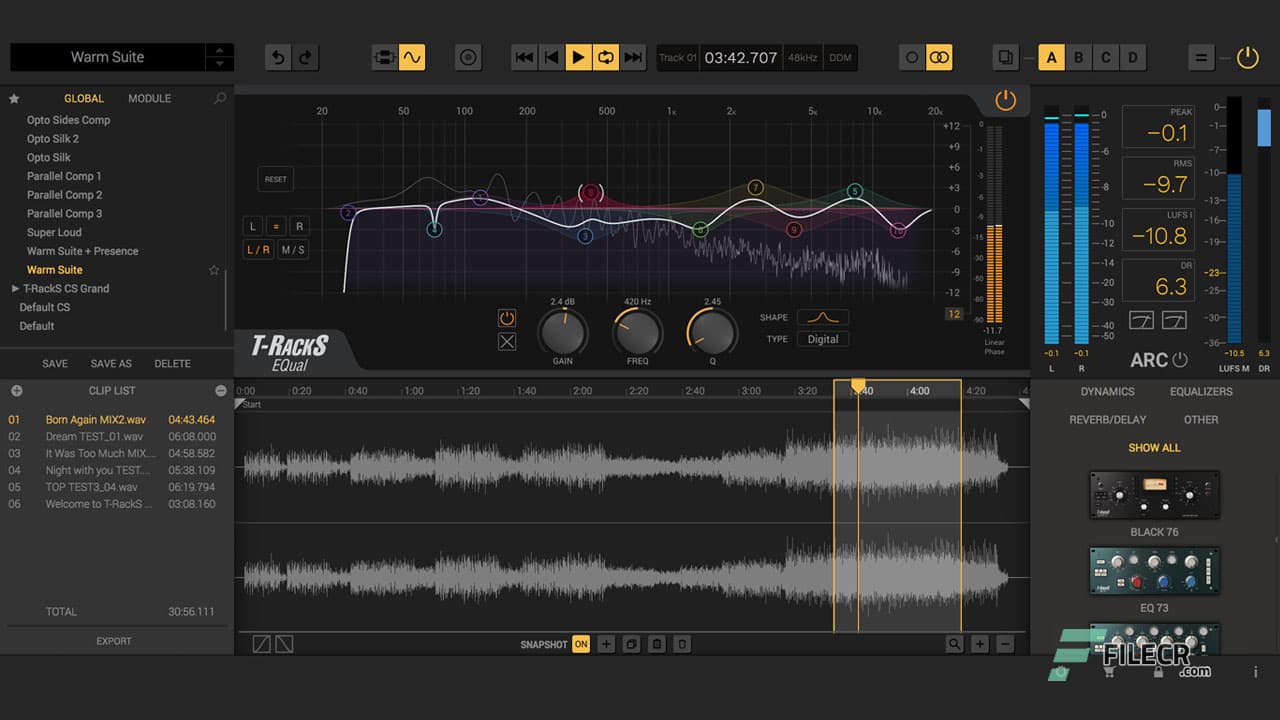Switch to the DYNAMICS category tab
1280x720 pixels.
tap(1107, 392)
